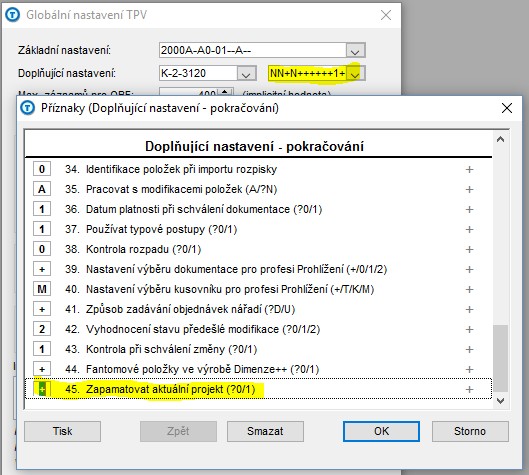Confirm with the OK button

pyautogui.click(x=381, y=431)
